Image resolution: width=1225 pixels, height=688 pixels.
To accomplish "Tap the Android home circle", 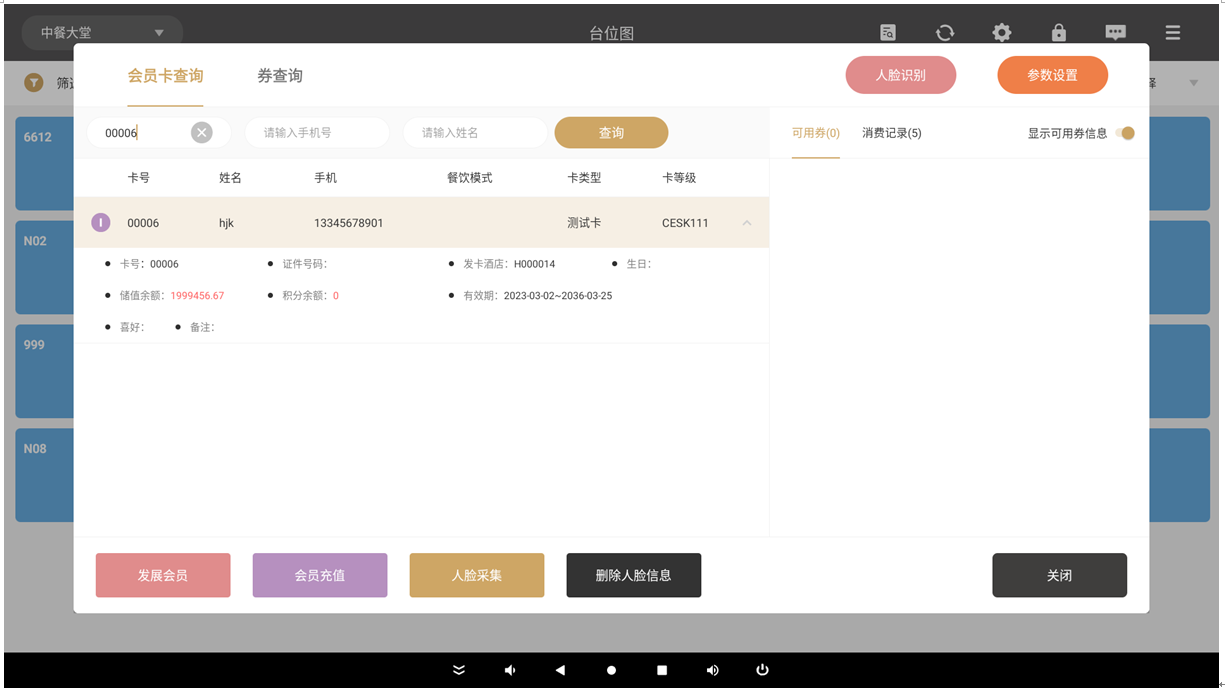I will pyautogui.click(x=611, y=670).
